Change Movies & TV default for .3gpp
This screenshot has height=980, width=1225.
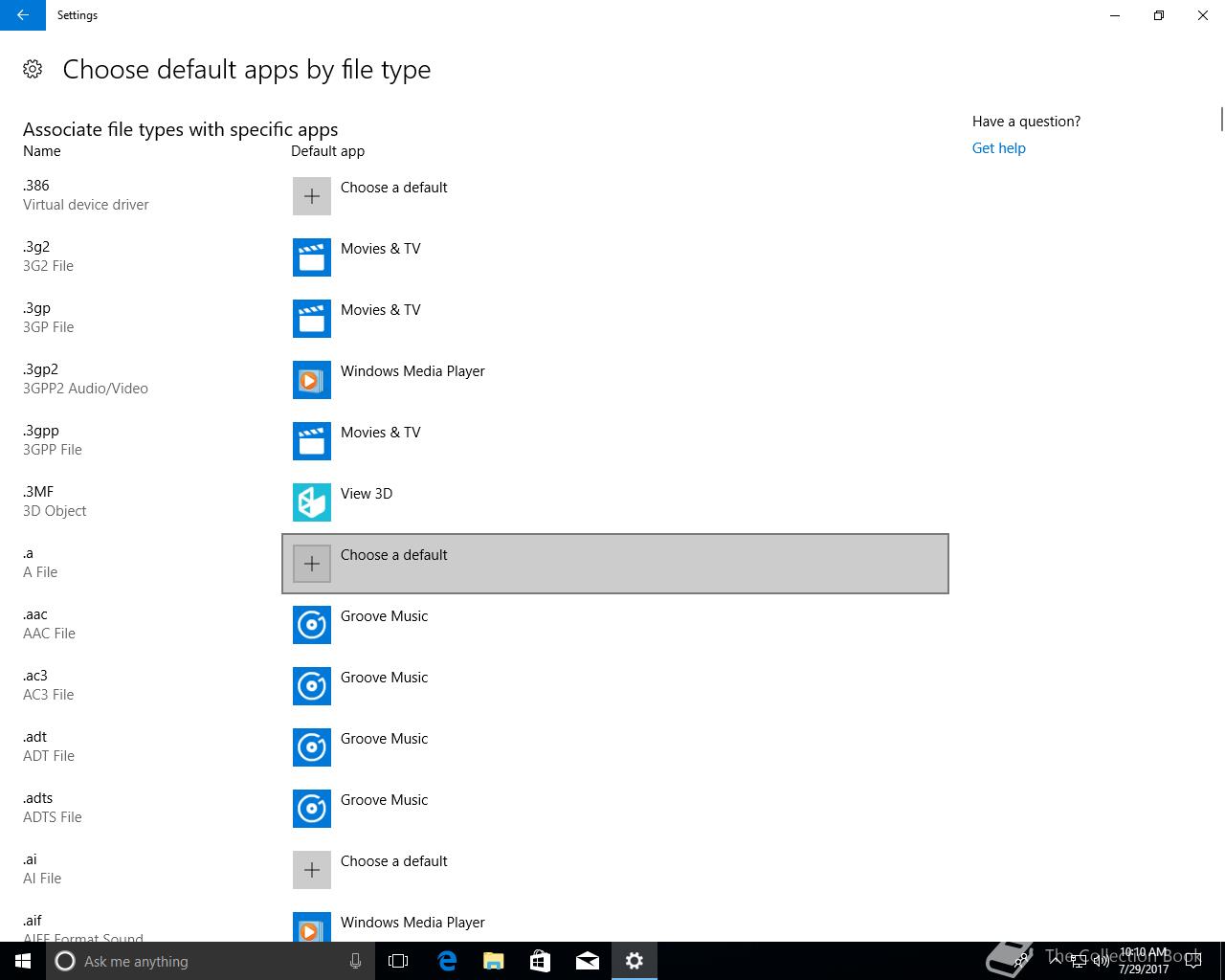(615, 441)
